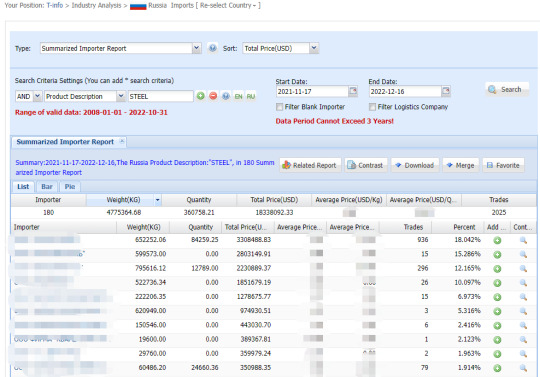This screenshot has height=377, width=540.
Task: Click magnifier icon in 10.097% row
Action: pyautogui.click(x=523, y=283)
